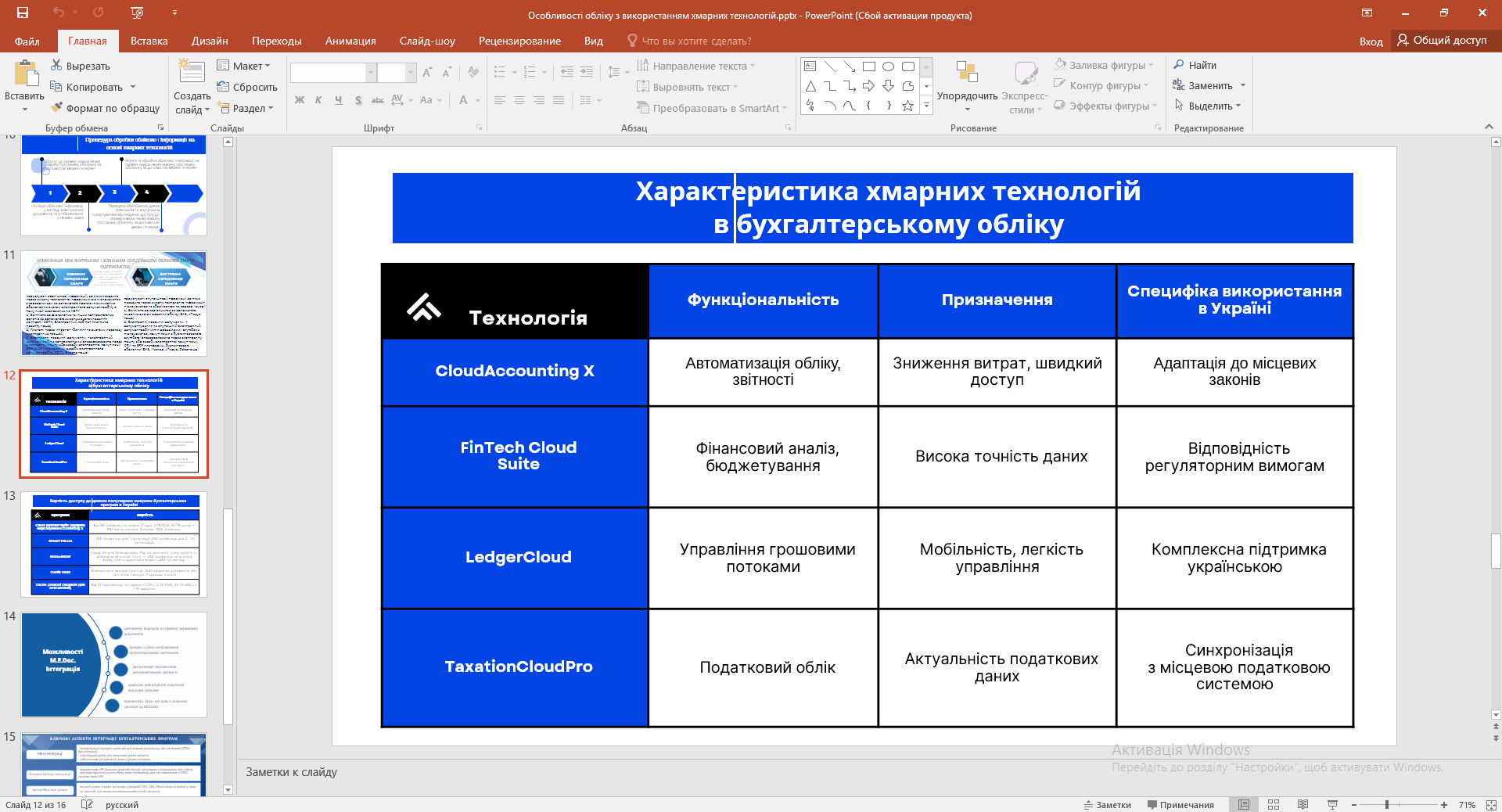
Task: Toggle Italic (К) formatting
Action: (319, 100)
